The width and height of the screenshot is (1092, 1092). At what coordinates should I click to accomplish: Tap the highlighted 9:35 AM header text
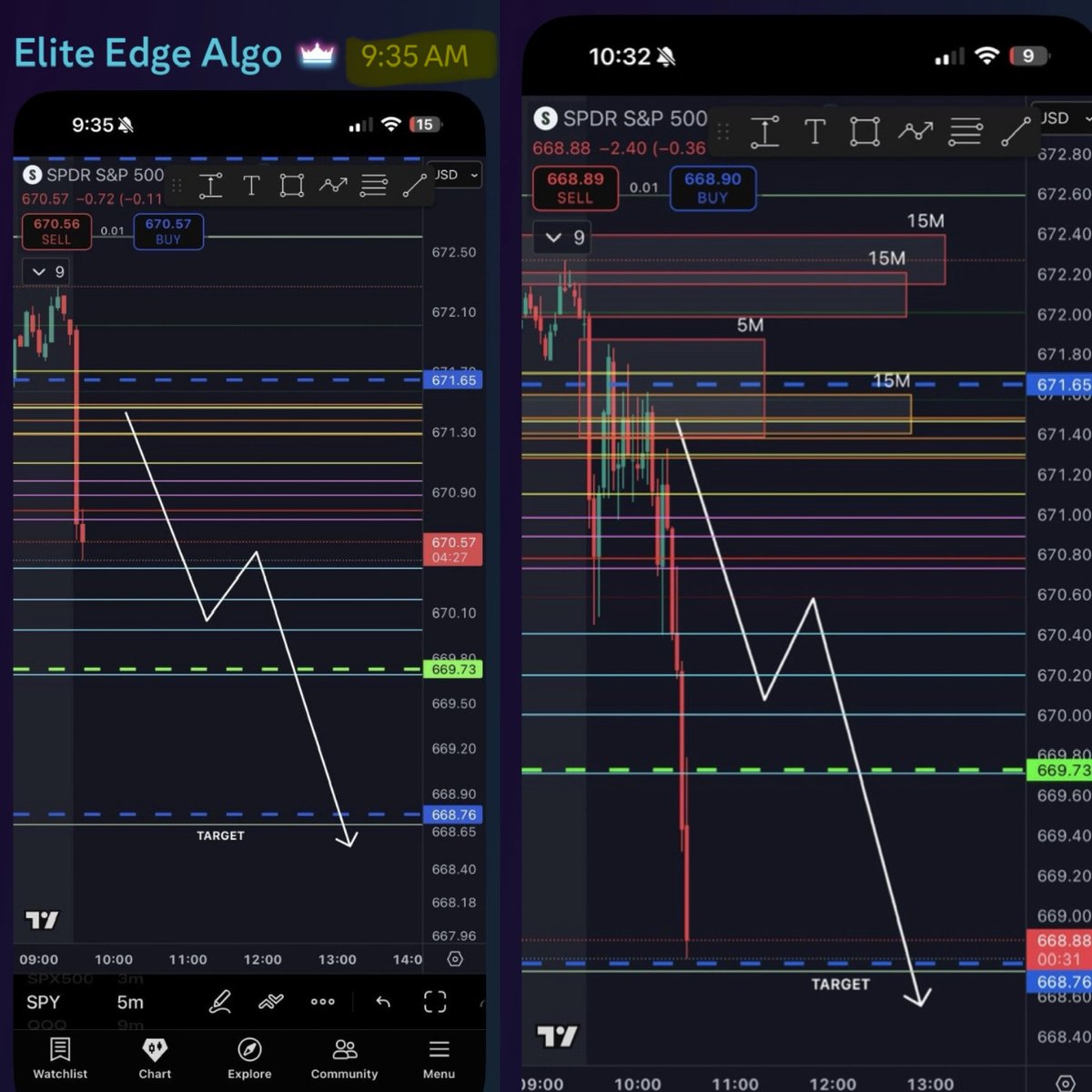[x=415, y=56]
